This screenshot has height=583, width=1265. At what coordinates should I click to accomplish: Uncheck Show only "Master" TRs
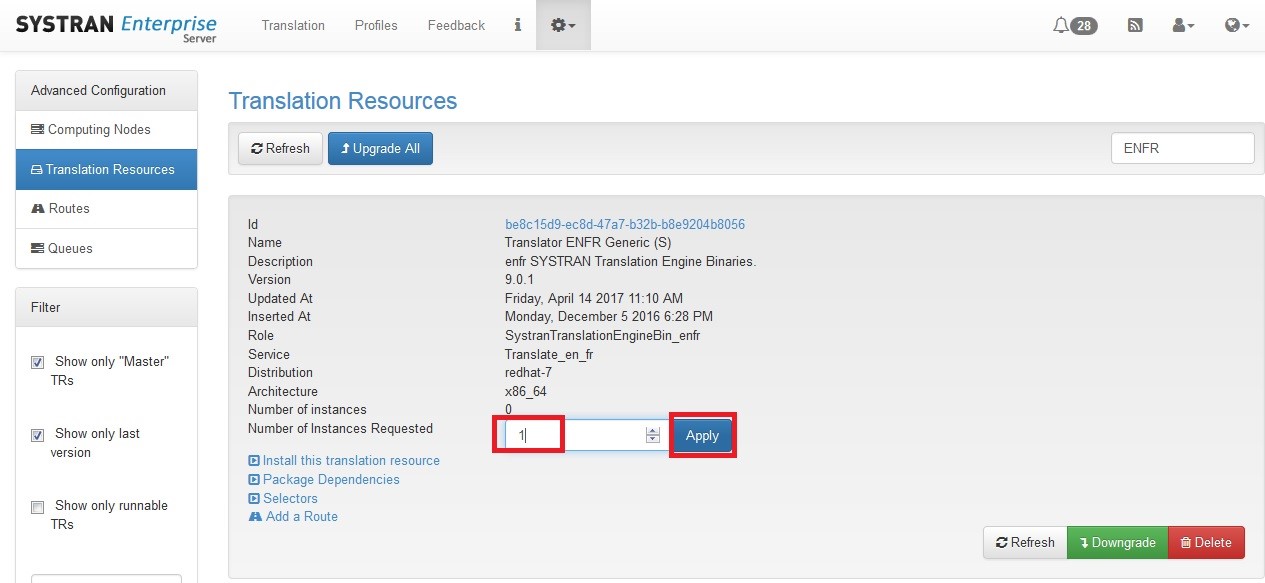38,362
